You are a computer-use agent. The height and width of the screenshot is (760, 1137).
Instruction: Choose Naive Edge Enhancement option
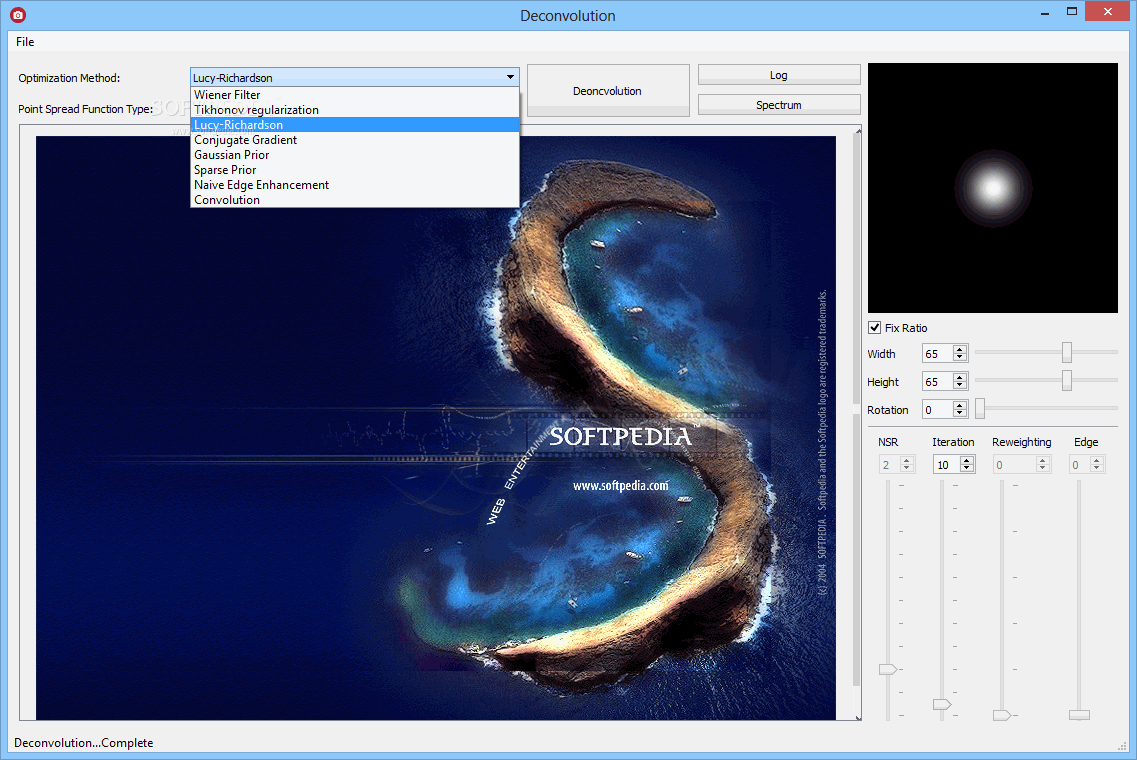[355, 185]
